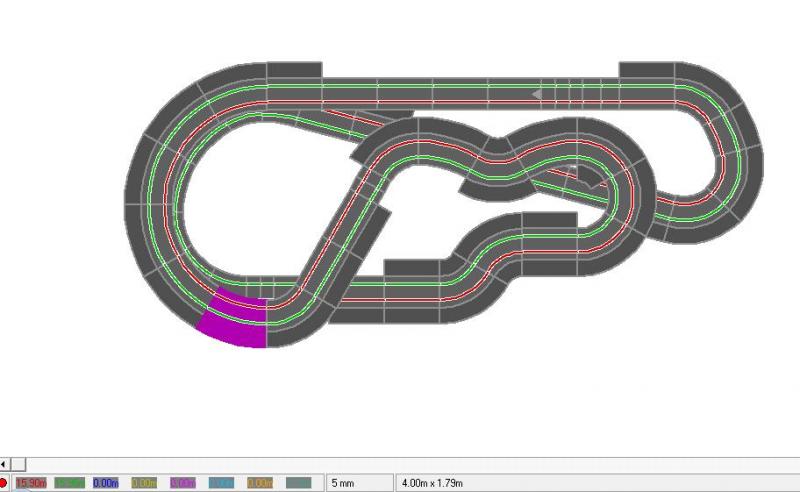Click the olive-yellow lane length box
Image resolution: width=800 pixels, height=492 pixels.
click(146, 483)
